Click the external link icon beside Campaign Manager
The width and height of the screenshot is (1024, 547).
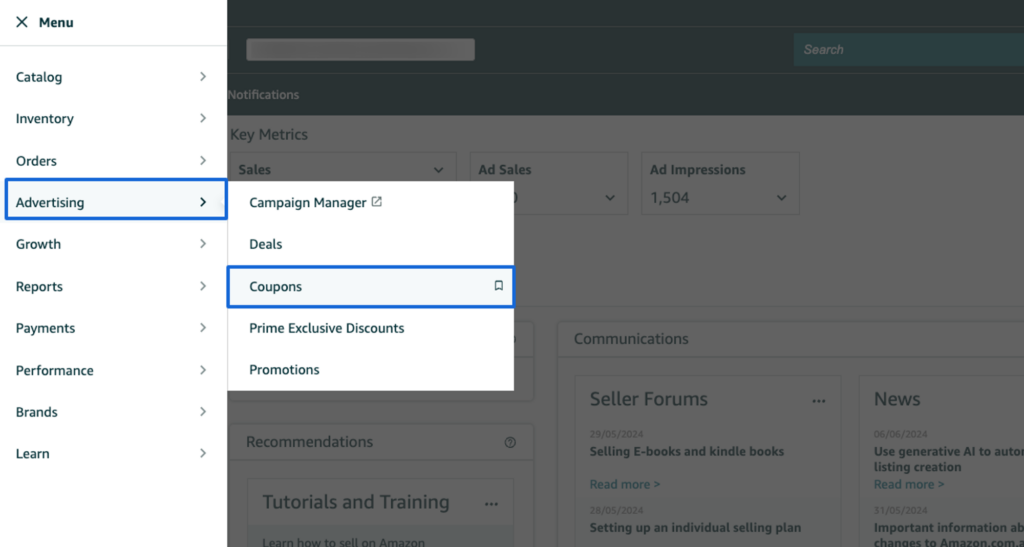[377, 202]
